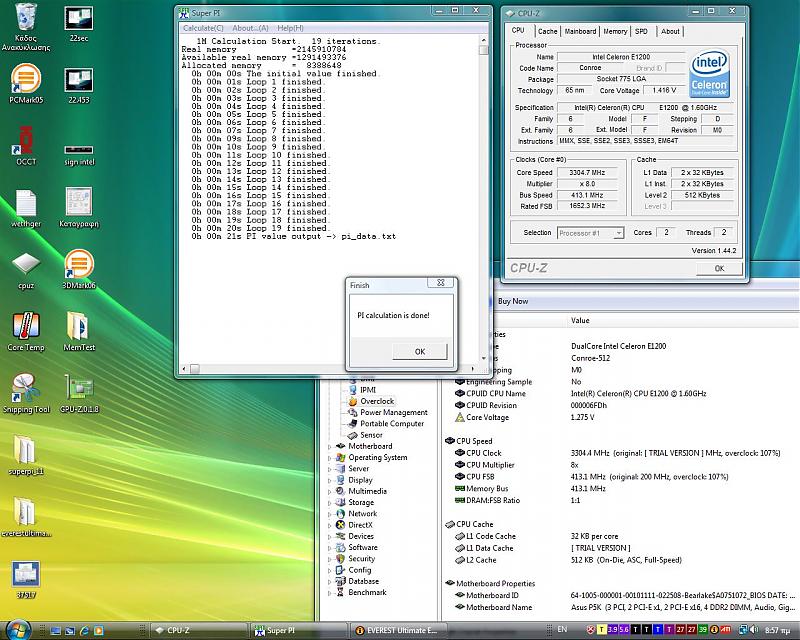Select the wetfhger text file icon
800x640 pixels.
pos(26,208)
